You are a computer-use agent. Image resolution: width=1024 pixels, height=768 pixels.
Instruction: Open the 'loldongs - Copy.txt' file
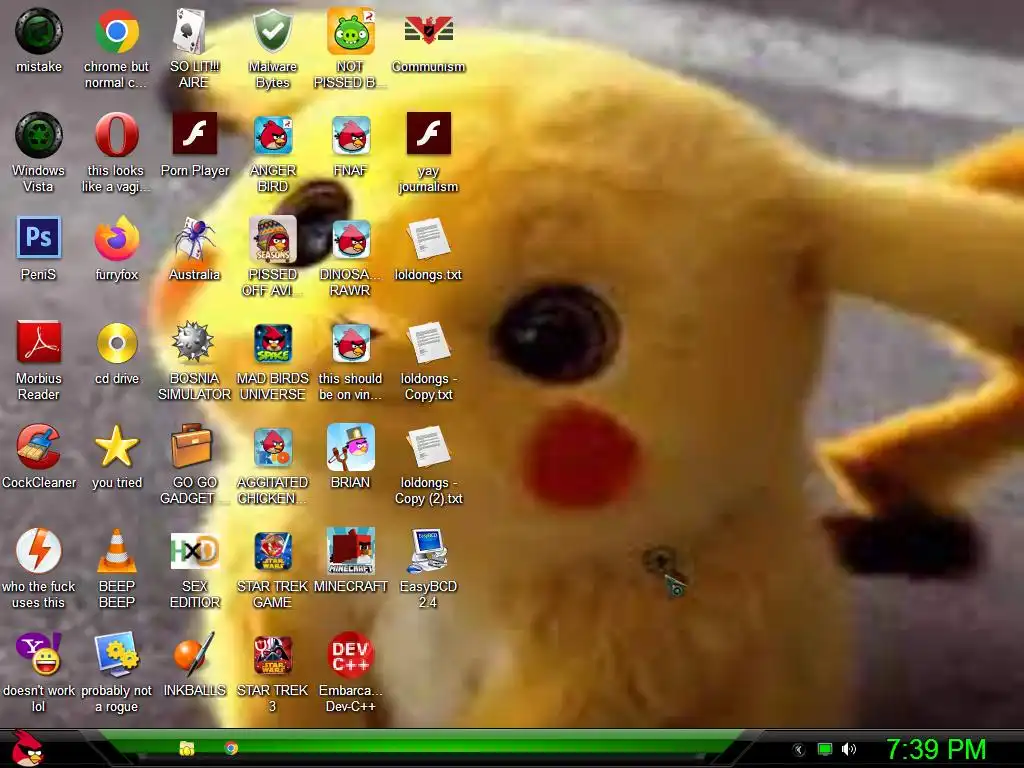[428, 342]
